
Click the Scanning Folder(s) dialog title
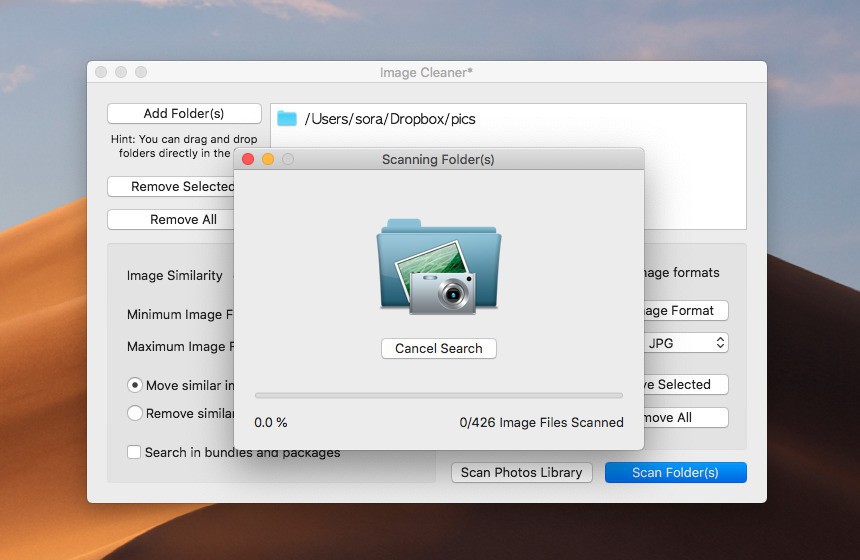438,160
